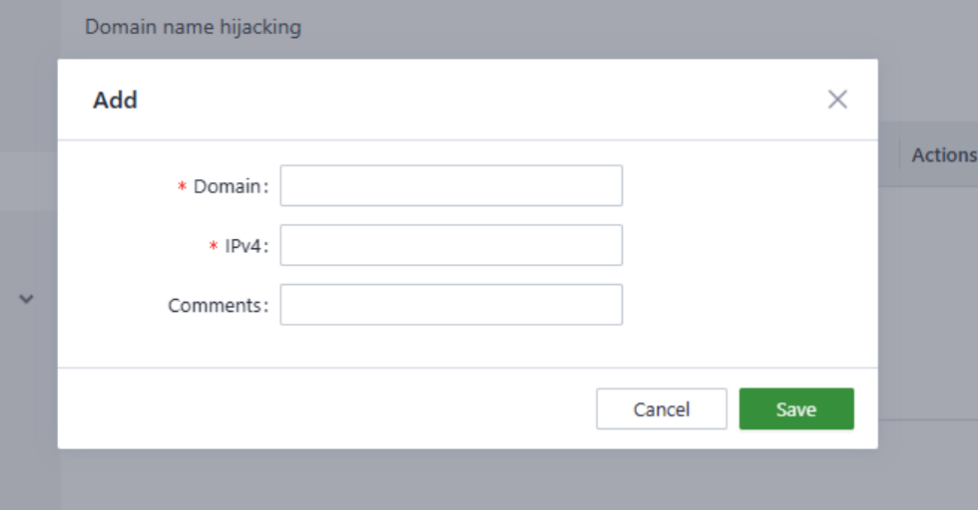Viewport: 978px width, 510px height.
Task: Close the Add dialog with the X icon
Action: (837, 99)
